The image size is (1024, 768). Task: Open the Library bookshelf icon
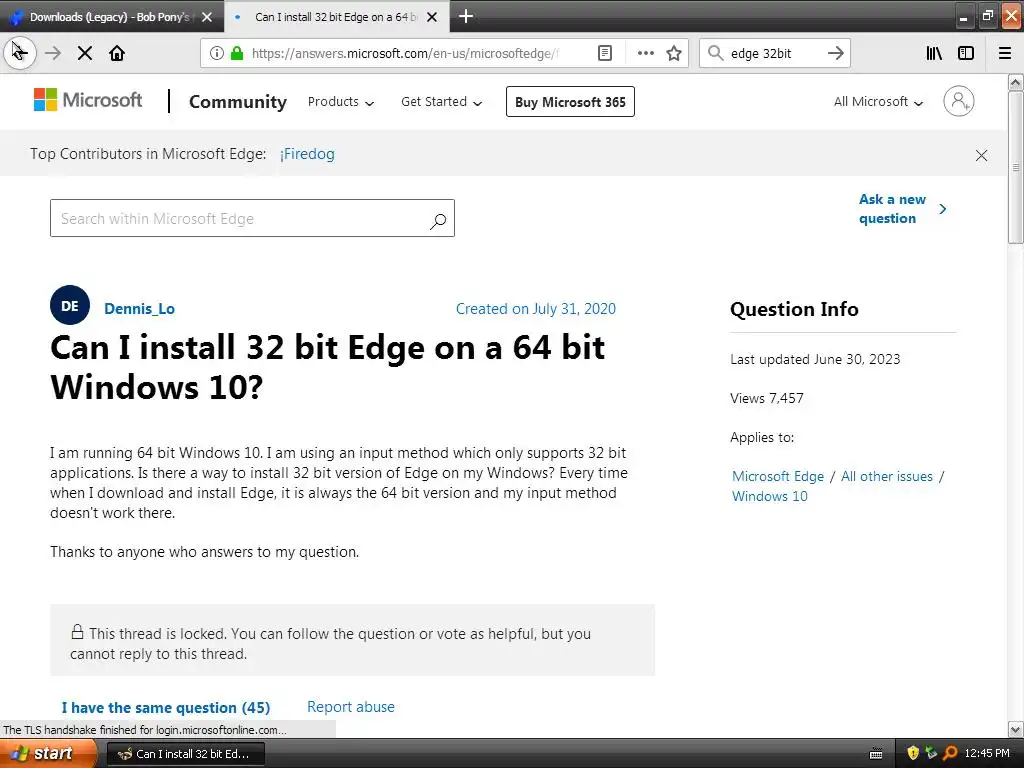(934, 54)
